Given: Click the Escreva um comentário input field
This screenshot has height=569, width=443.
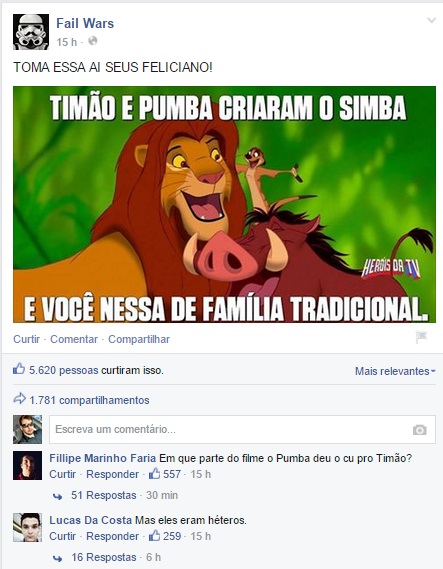Looking at the screenshot, I should tap(242, 429).
